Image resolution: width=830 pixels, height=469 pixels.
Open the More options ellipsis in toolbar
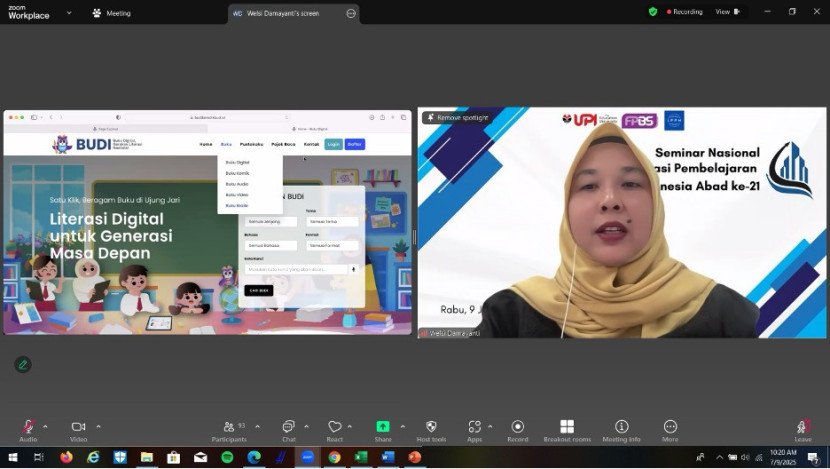coord(670,427)
